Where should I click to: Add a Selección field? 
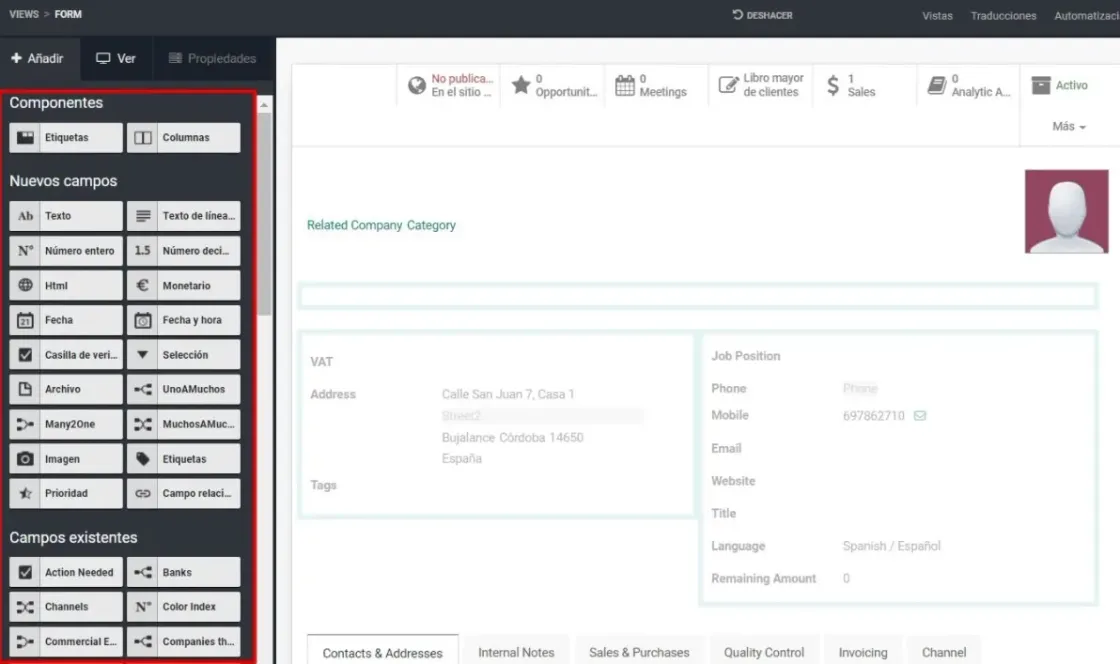pos(184,355)
